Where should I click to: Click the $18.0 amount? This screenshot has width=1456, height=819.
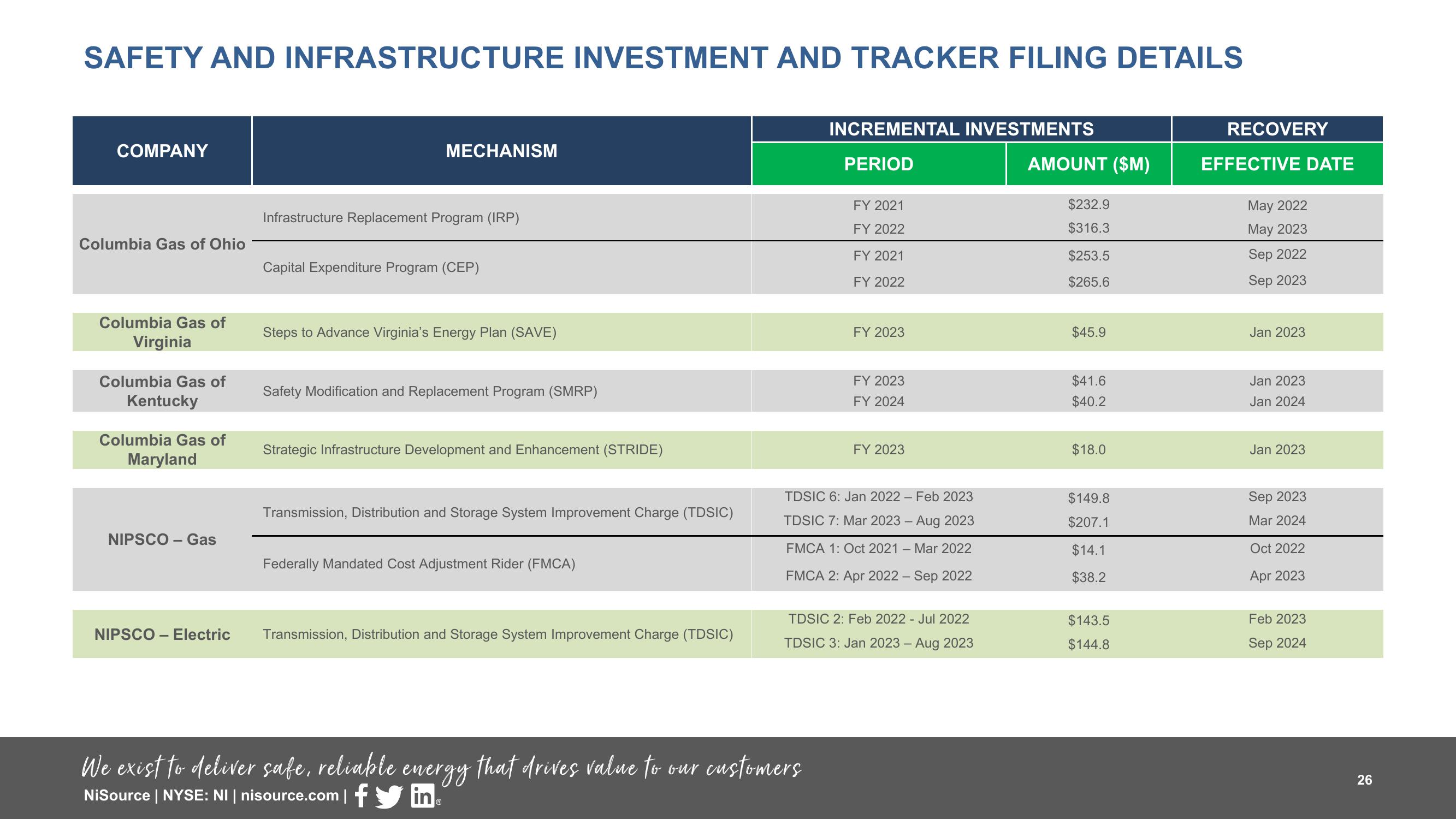point(1088,450)
